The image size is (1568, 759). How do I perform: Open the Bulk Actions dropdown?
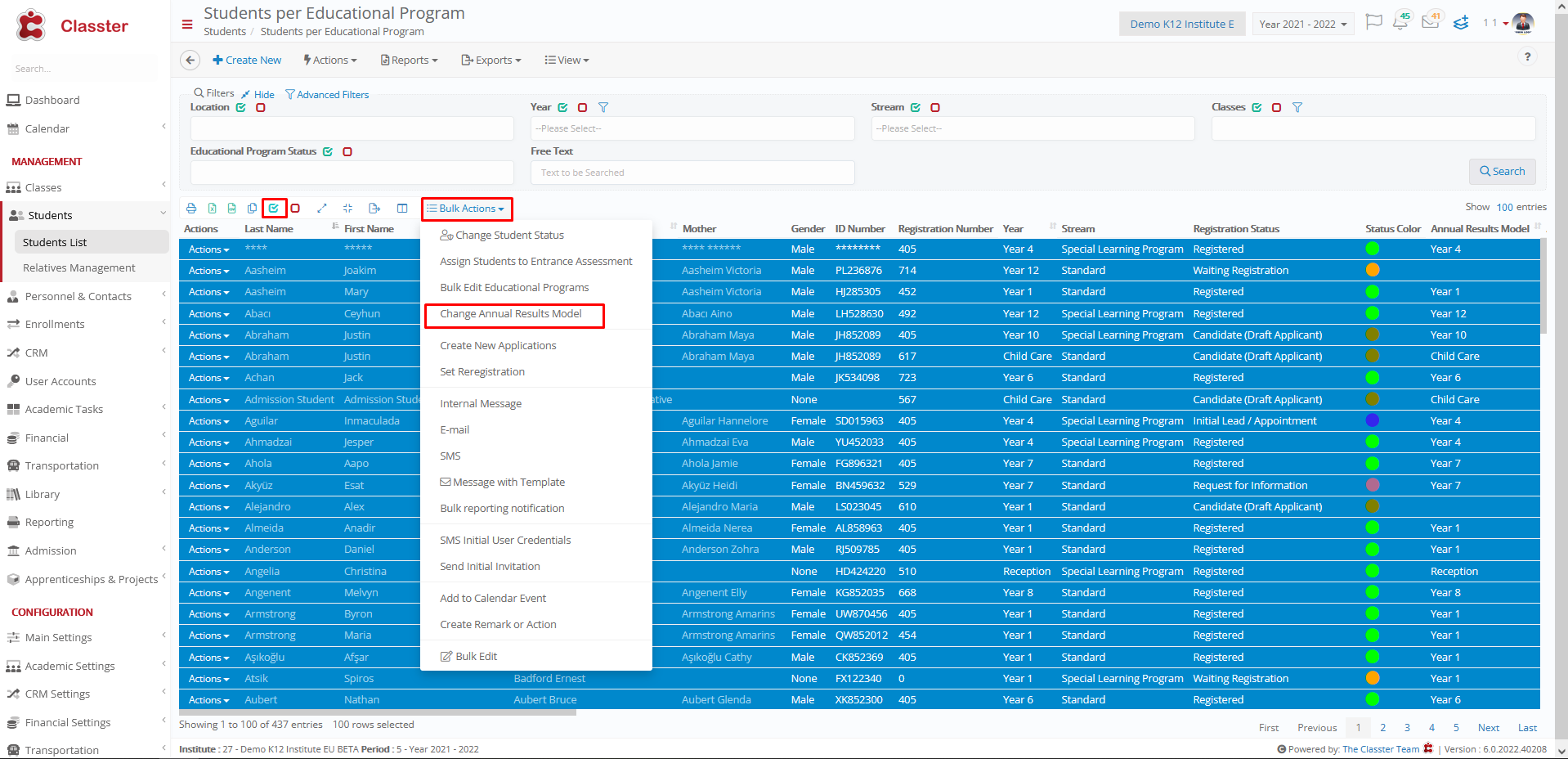pyautogui.click(x=467, y=209)
